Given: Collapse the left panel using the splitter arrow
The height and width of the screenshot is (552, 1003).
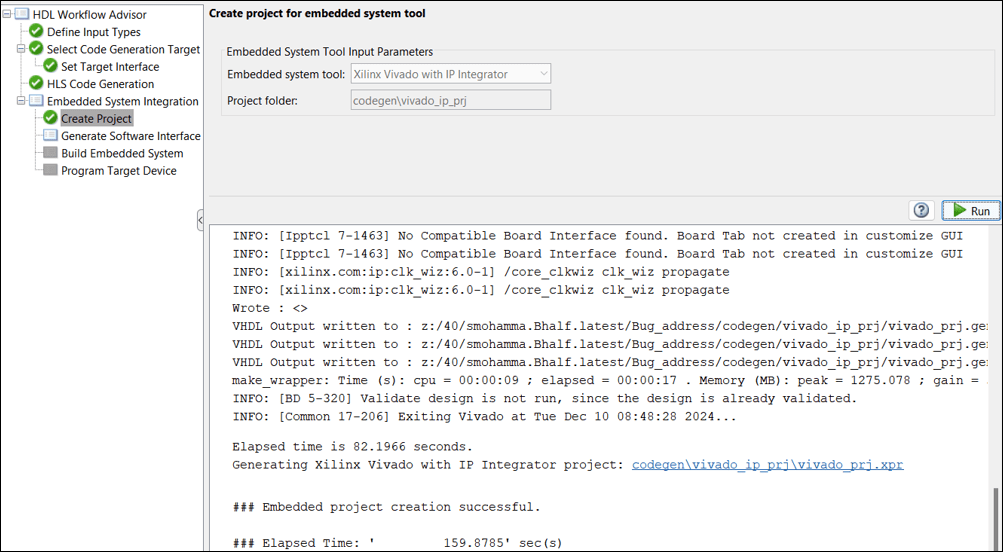Looking at the screenshot, I should pos(200,220).
